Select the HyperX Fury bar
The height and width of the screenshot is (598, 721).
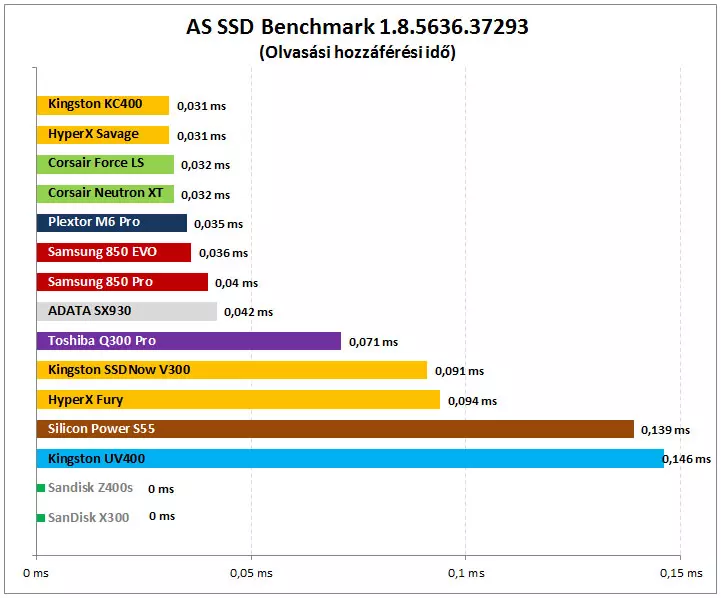238,399
